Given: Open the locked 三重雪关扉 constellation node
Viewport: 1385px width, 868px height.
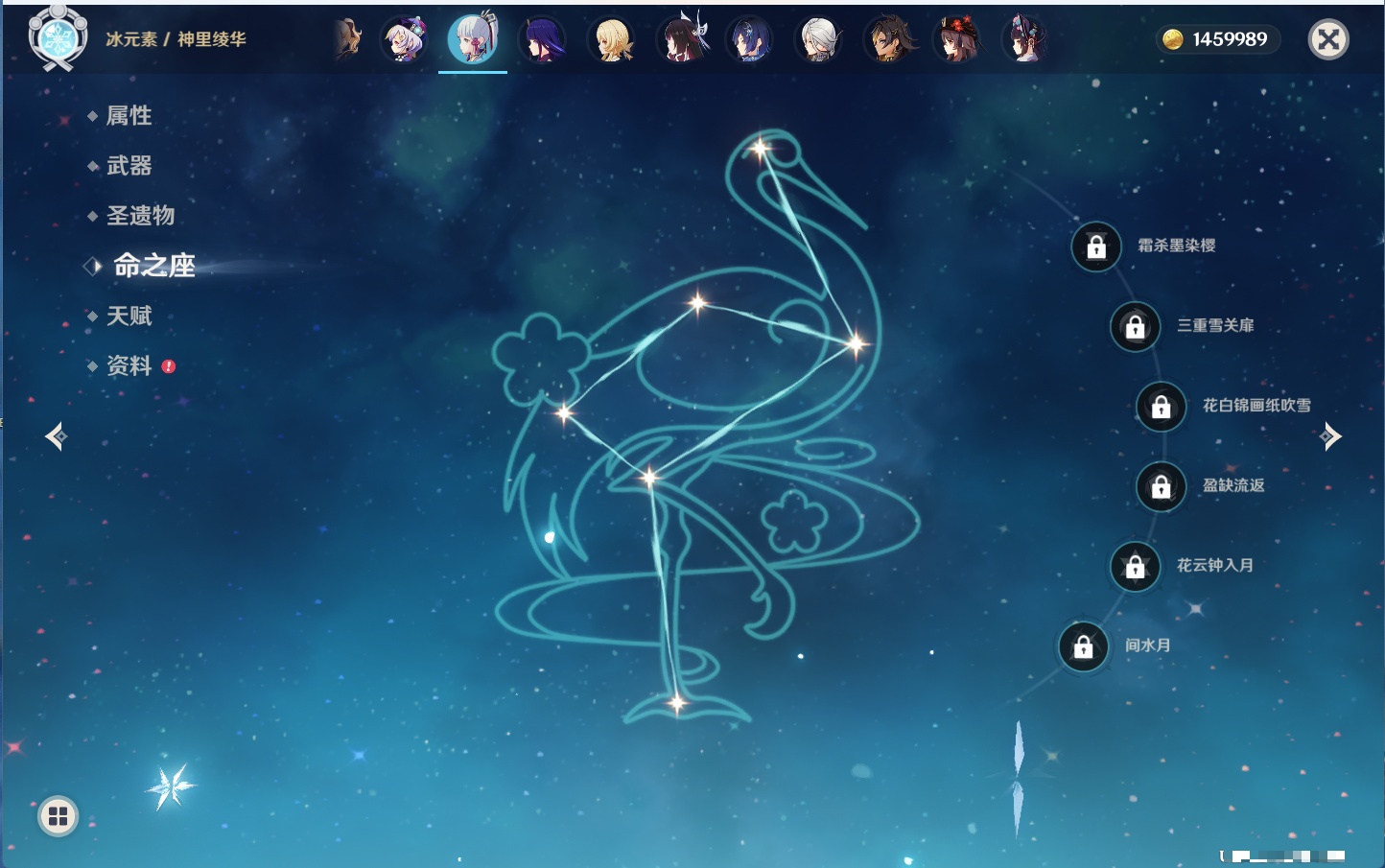Looking at the screenshot, I should (1136, 327).
